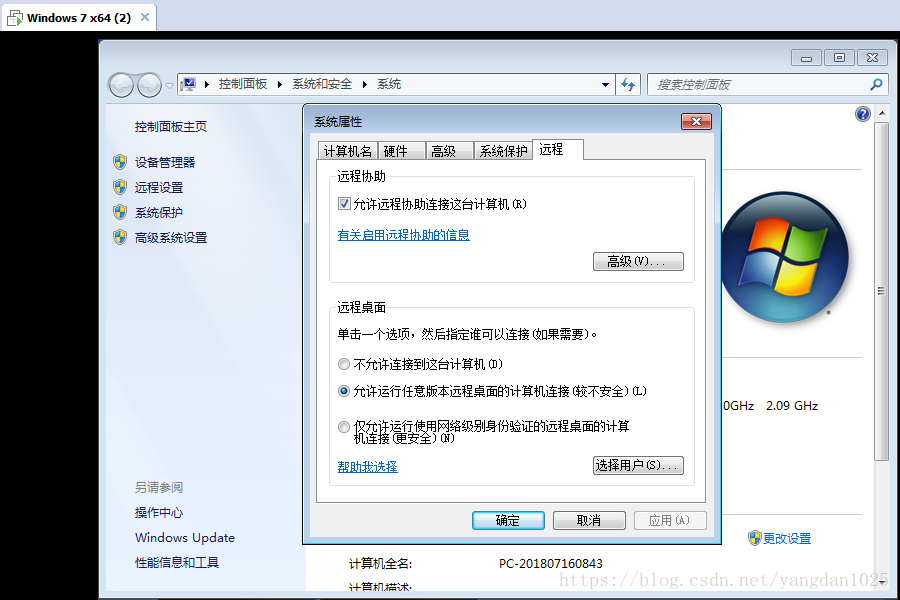The image size is (900, 600).
Task: Click the shield icon beside 更改设置
Action: click(x=754, y=538)
